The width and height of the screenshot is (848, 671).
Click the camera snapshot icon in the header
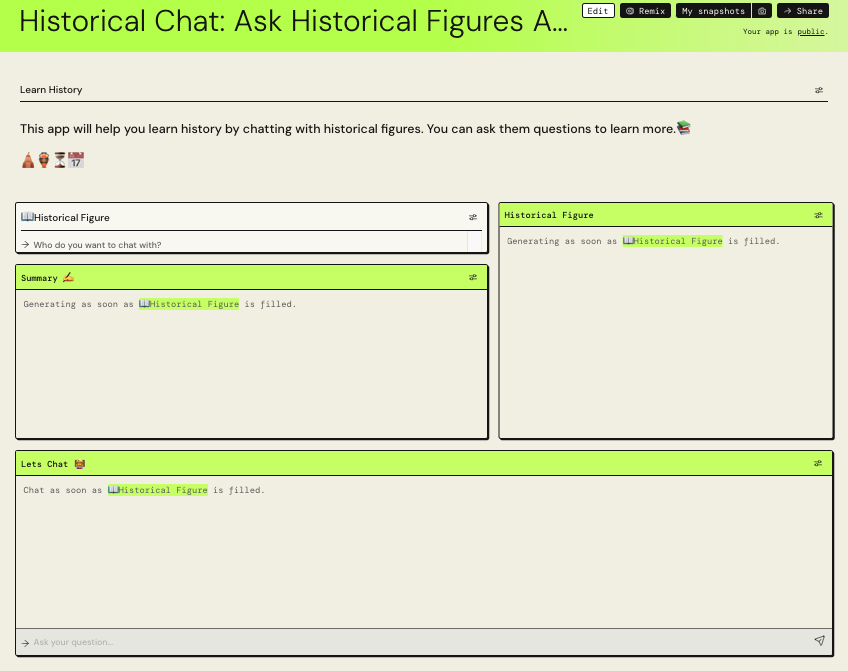pyautogui.click(x=762, y=11)
